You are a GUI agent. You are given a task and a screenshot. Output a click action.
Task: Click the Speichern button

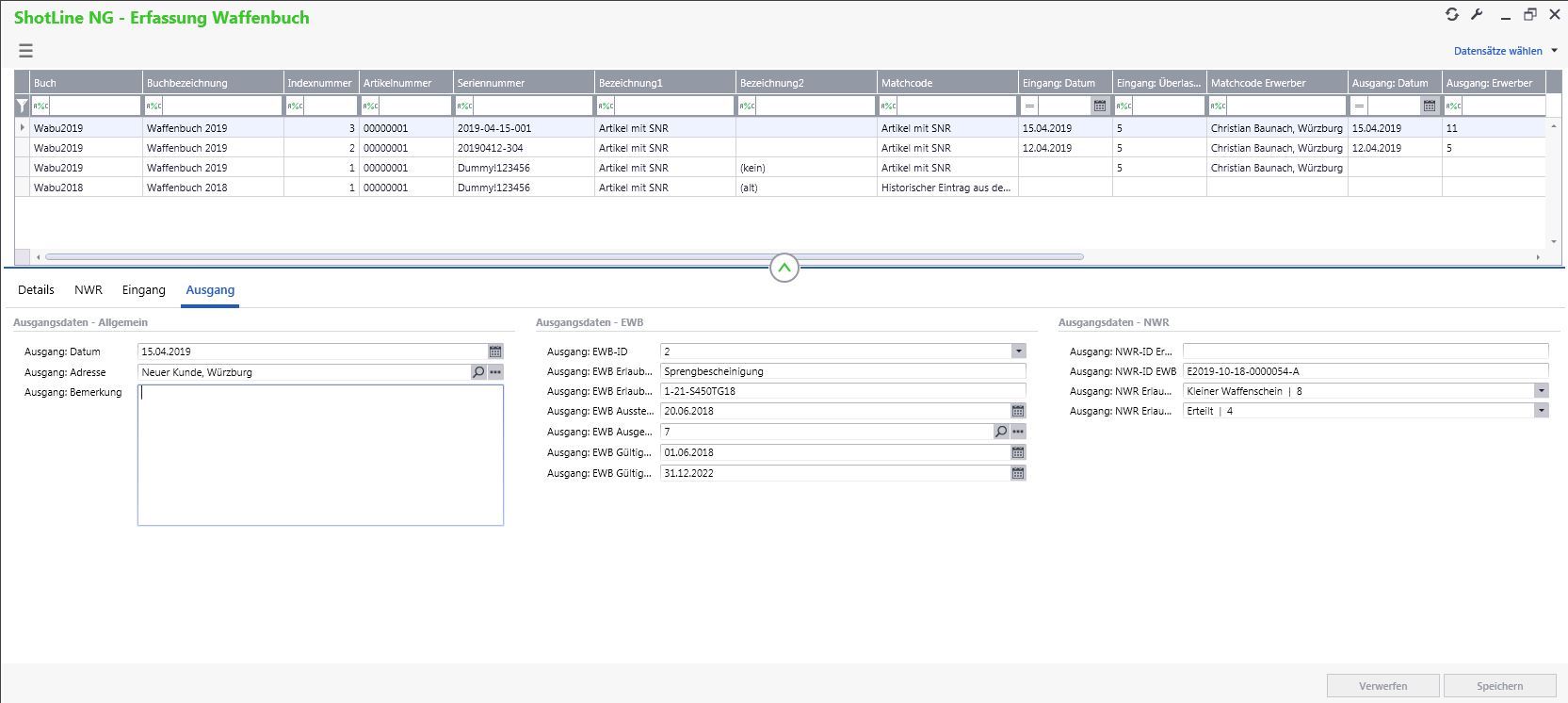(x=1500, y=686)
